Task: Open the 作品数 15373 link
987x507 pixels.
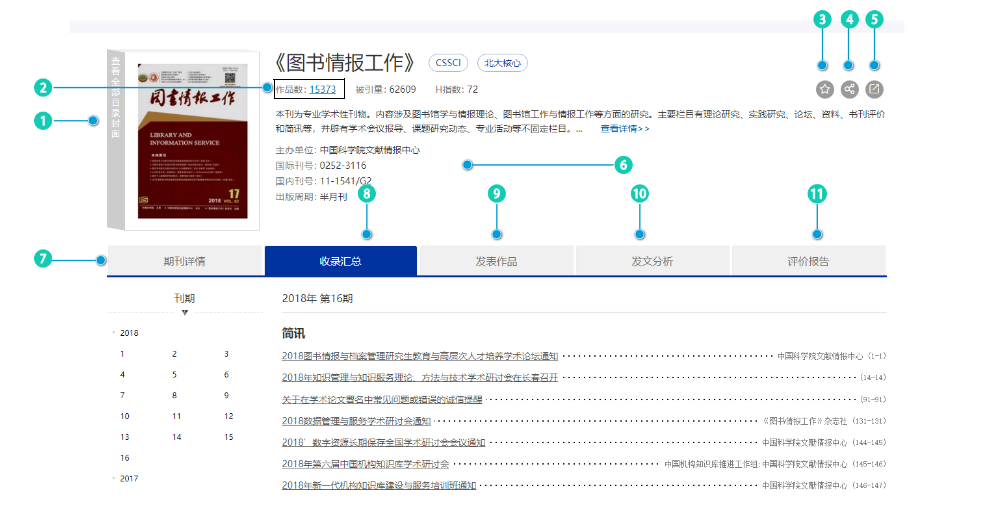Action: (x=322, y=89)
